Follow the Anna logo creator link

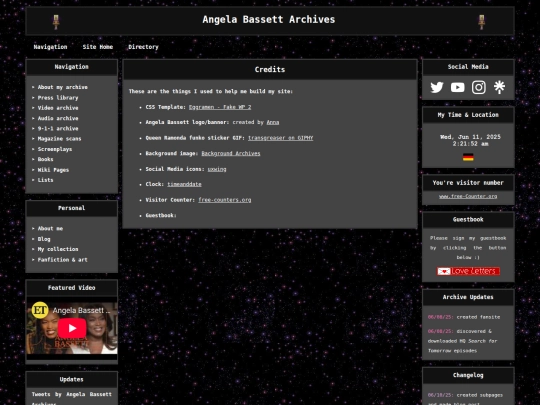(x=273, y=122)
